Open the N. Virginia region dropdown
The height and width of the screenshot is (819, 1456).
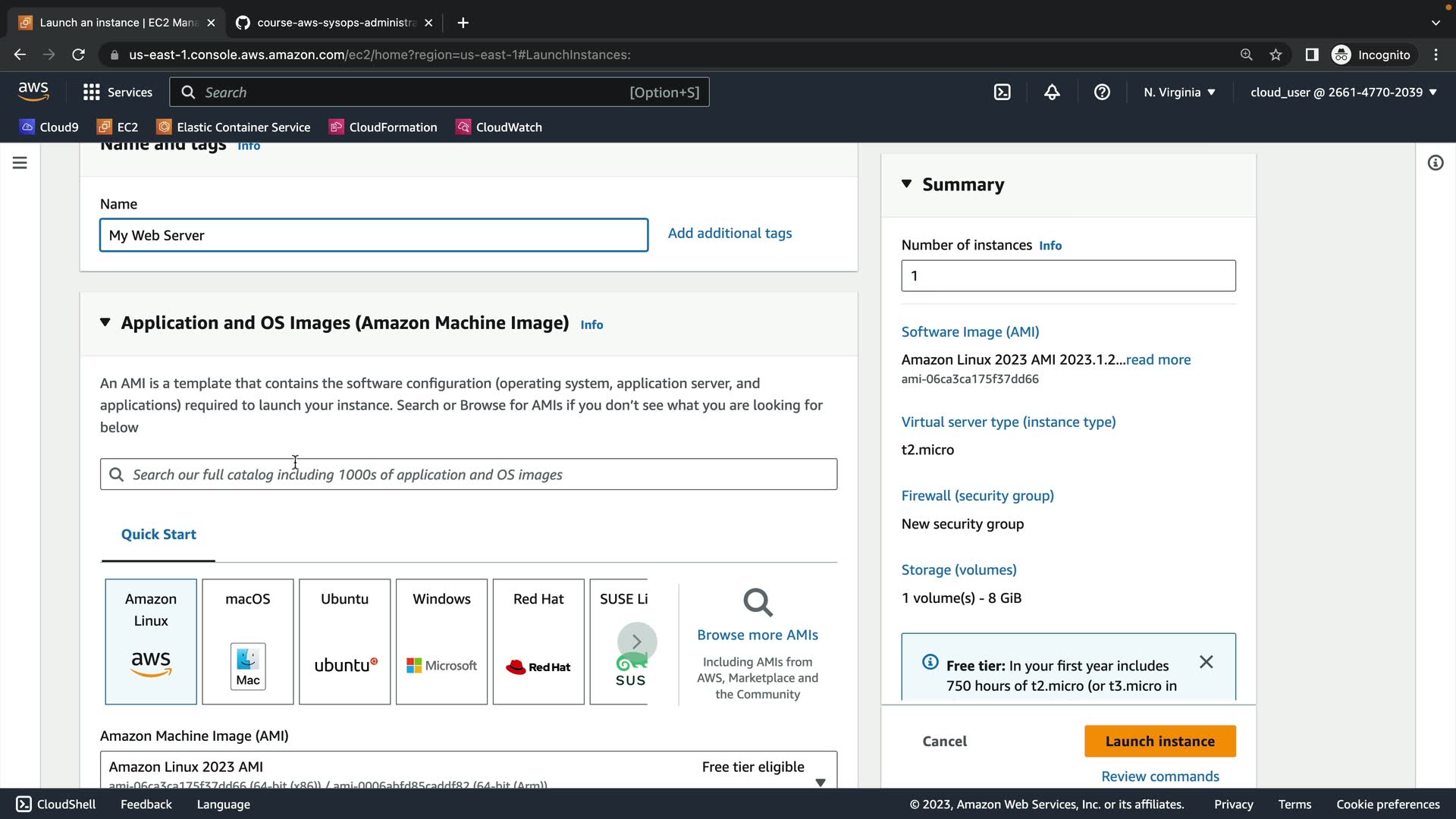[1179, 93]
